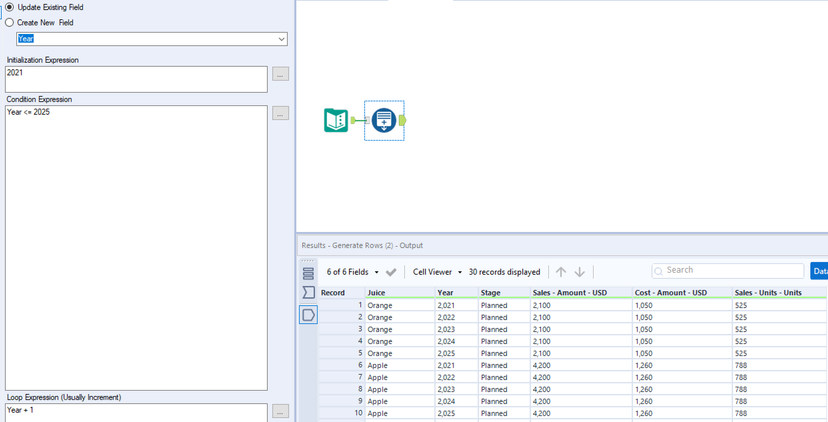Click the Generate Rows output anchor
Image resolution: width=828 pixels, height=422 pixels.
click(403, 121)
